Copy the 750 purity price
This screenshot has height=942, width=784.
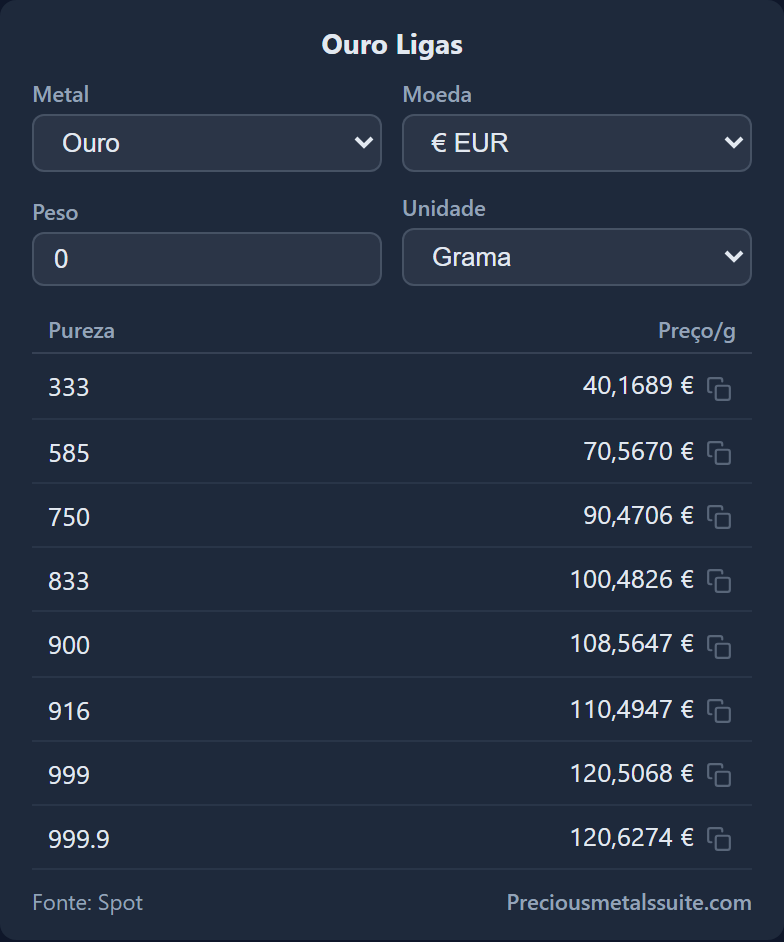coord(719,517)
